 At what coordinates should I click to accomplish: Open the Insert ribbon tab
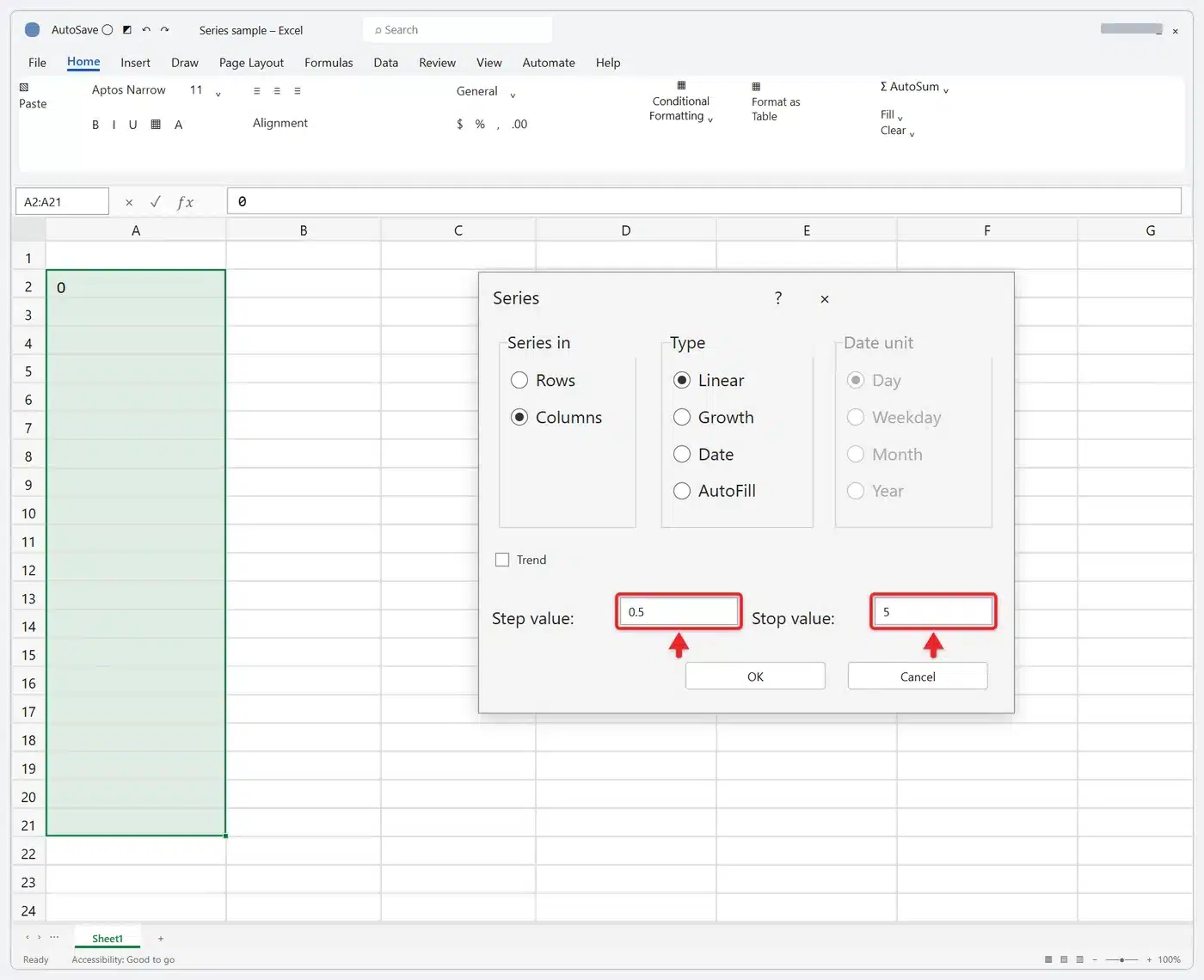(135, 63)
